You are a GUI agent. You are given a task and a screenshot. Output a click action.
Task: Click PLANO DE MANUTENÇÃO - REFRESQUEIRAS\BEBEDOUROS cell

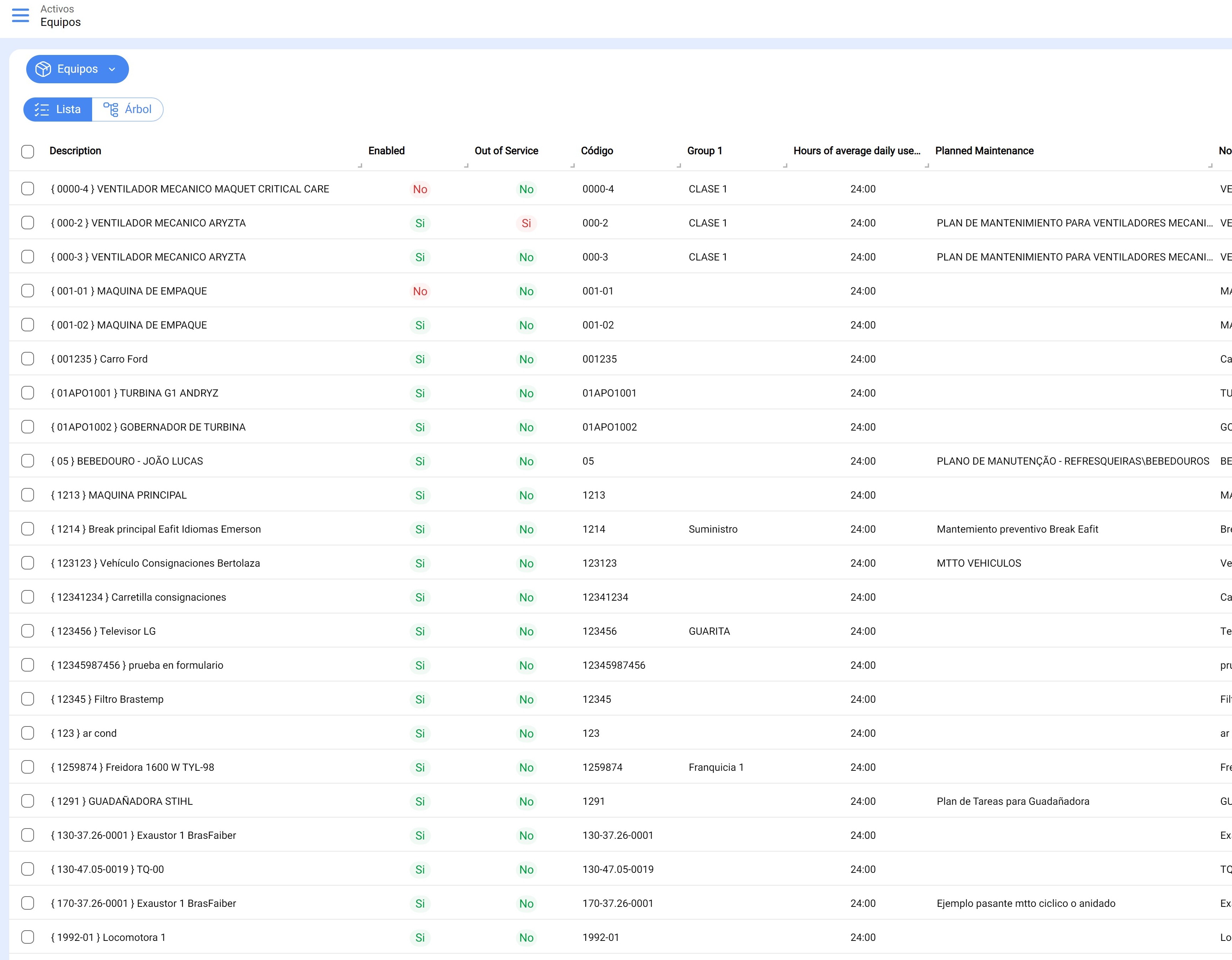(1073, 461)
